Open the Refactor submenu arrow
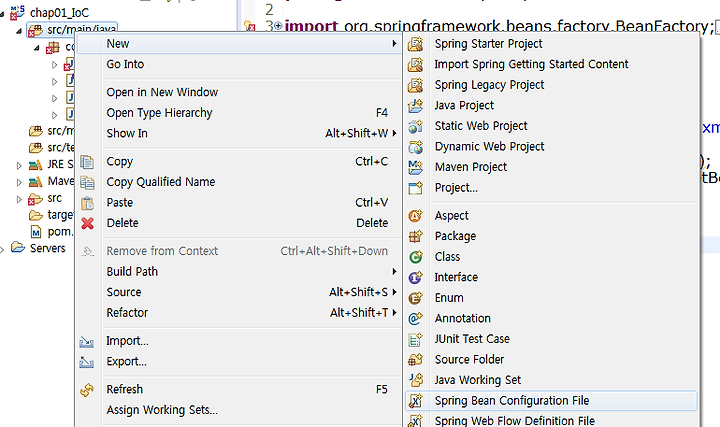Screen dimensions: 720x427 click(x=394, y=313)
